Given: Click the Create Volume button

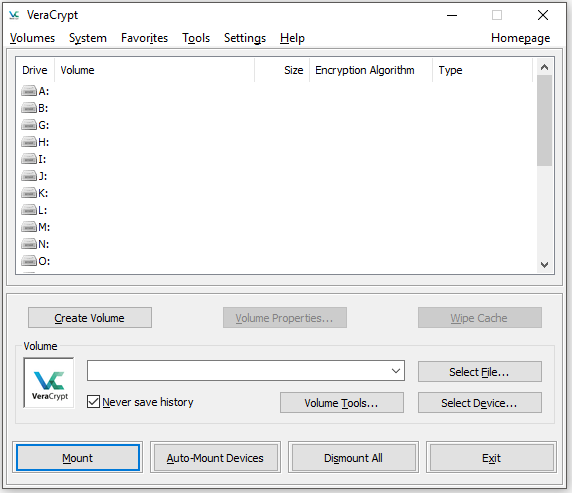Looking at the screenshot, I should [90, 318].
